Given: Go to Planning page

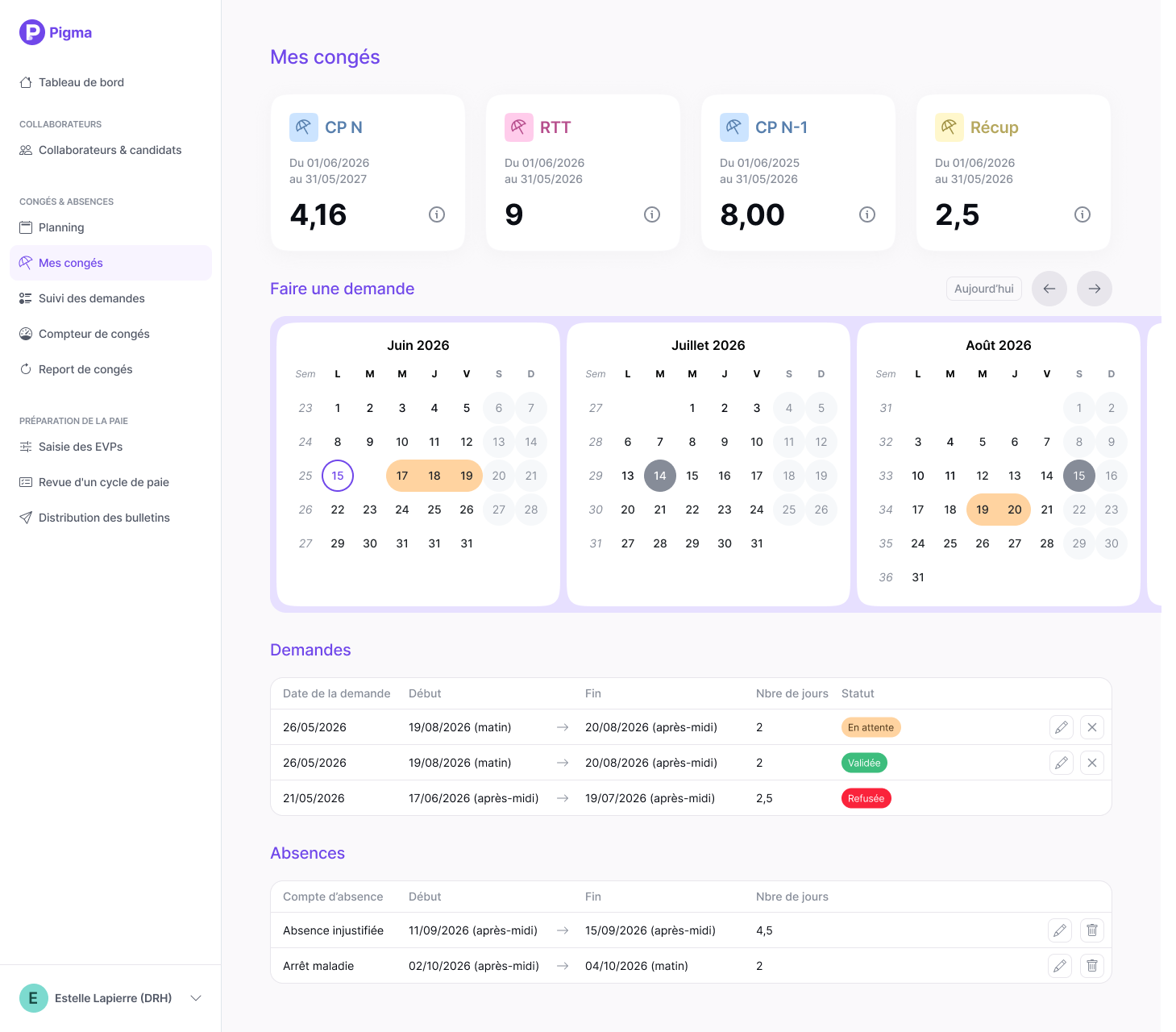Looking at the screenshot, I should pyautogui.click(x=110, y=227).
